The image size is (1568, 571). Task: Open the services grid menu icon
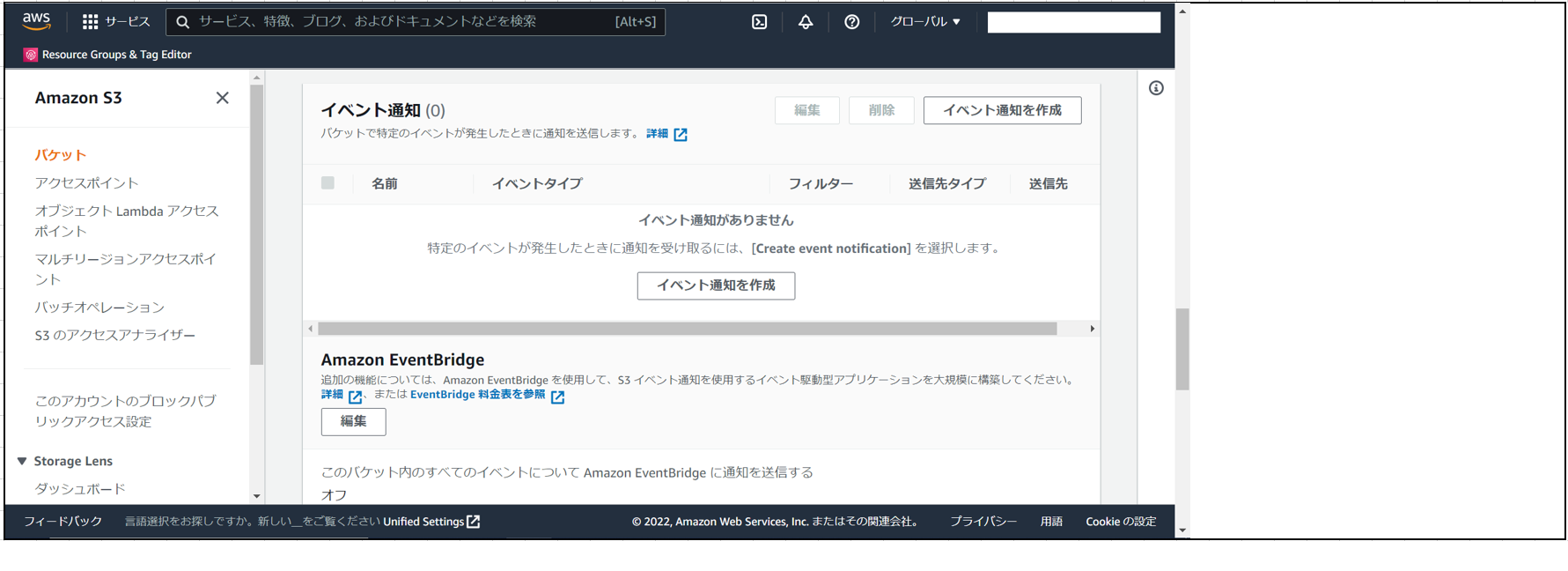pyautogui.click(x=90, y=22)
